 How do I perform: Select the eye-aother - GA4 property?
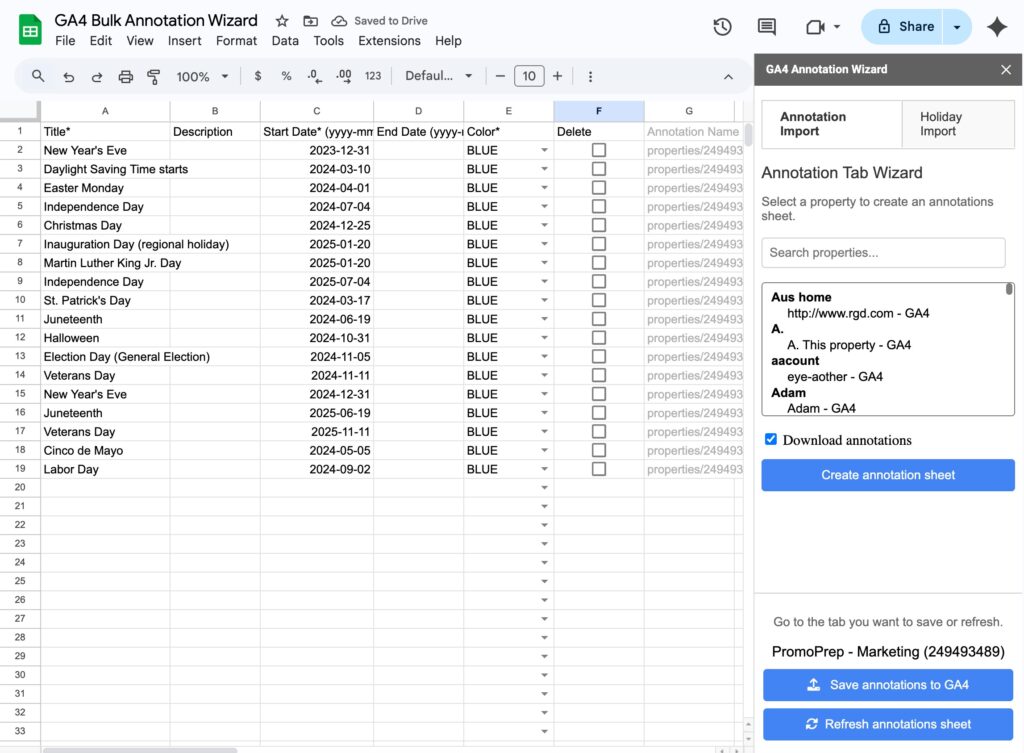click(x=835, y=377)
